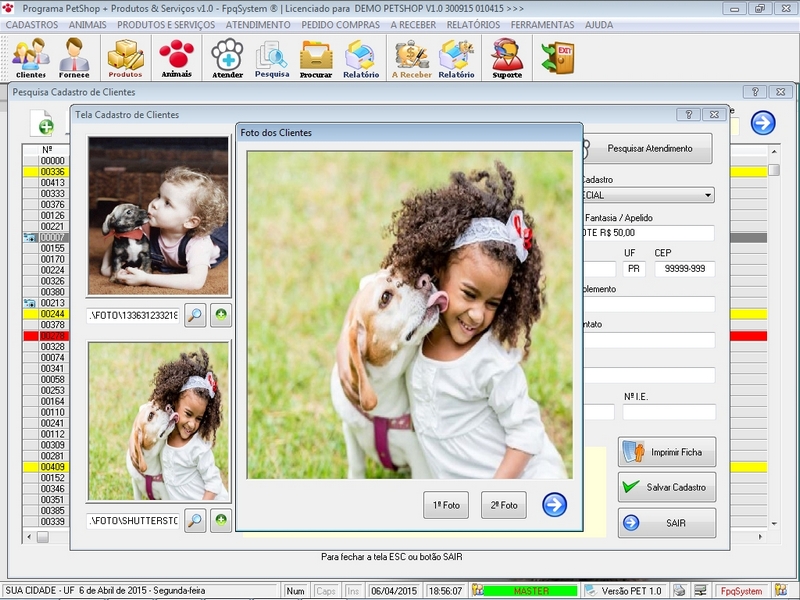The width and height of the screenshot is (800, 600).
Task: Open the Cadastro type dropdown arrow
Action: click(x=708, y=195)
